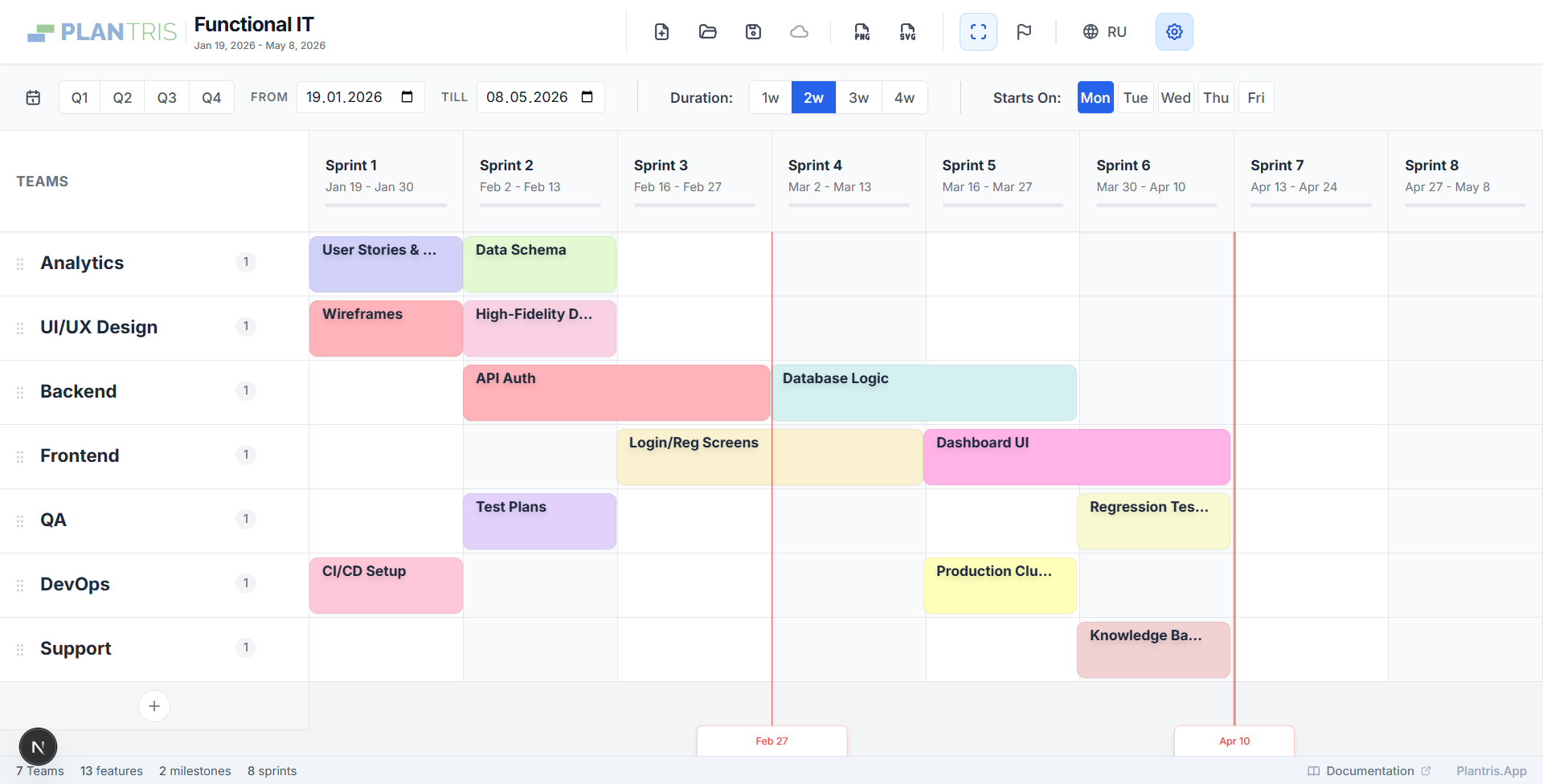Set sprint duration to 4w

pyautogui.click(x=904, y=97)
